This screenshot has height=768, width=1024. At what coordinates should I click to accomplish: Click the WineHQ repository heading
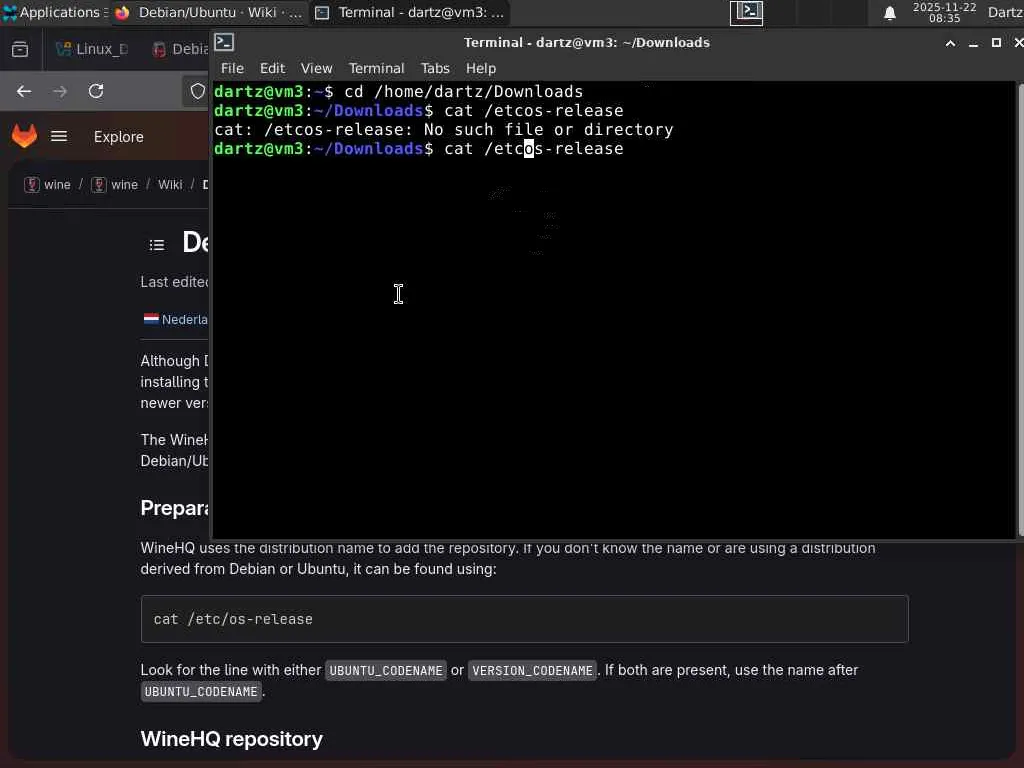click(231, 739)
